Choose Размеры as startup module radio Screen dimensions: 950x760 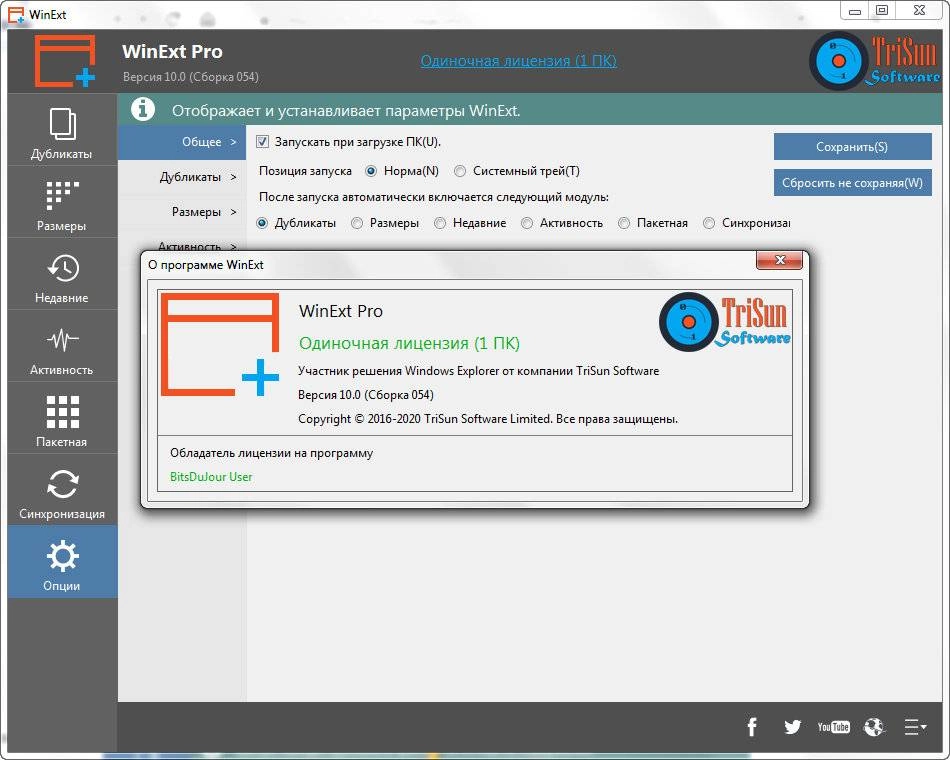pyautogui.click(x=357, y=223)
